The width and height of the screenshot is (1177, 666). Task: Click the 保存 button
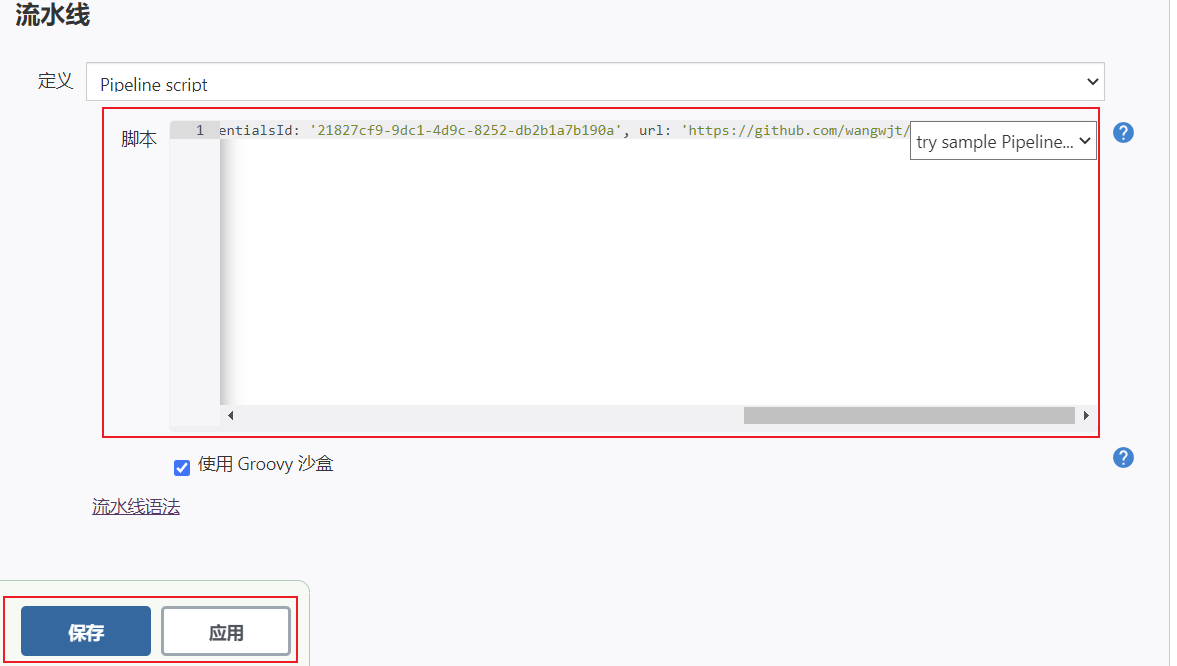point(86,631)
